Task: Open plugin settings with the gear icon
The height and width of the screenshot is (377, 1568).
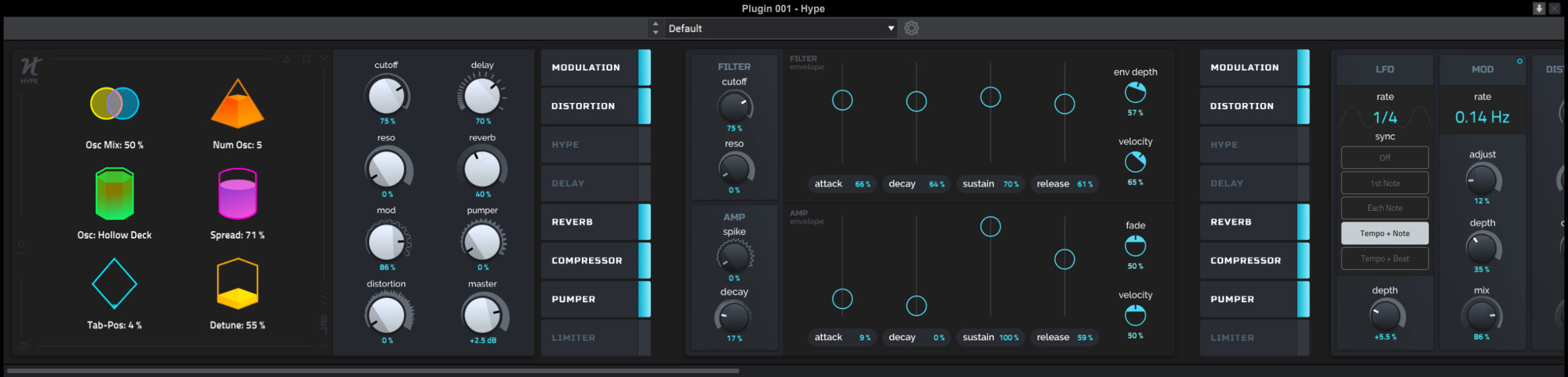Action: click(911, 28)
